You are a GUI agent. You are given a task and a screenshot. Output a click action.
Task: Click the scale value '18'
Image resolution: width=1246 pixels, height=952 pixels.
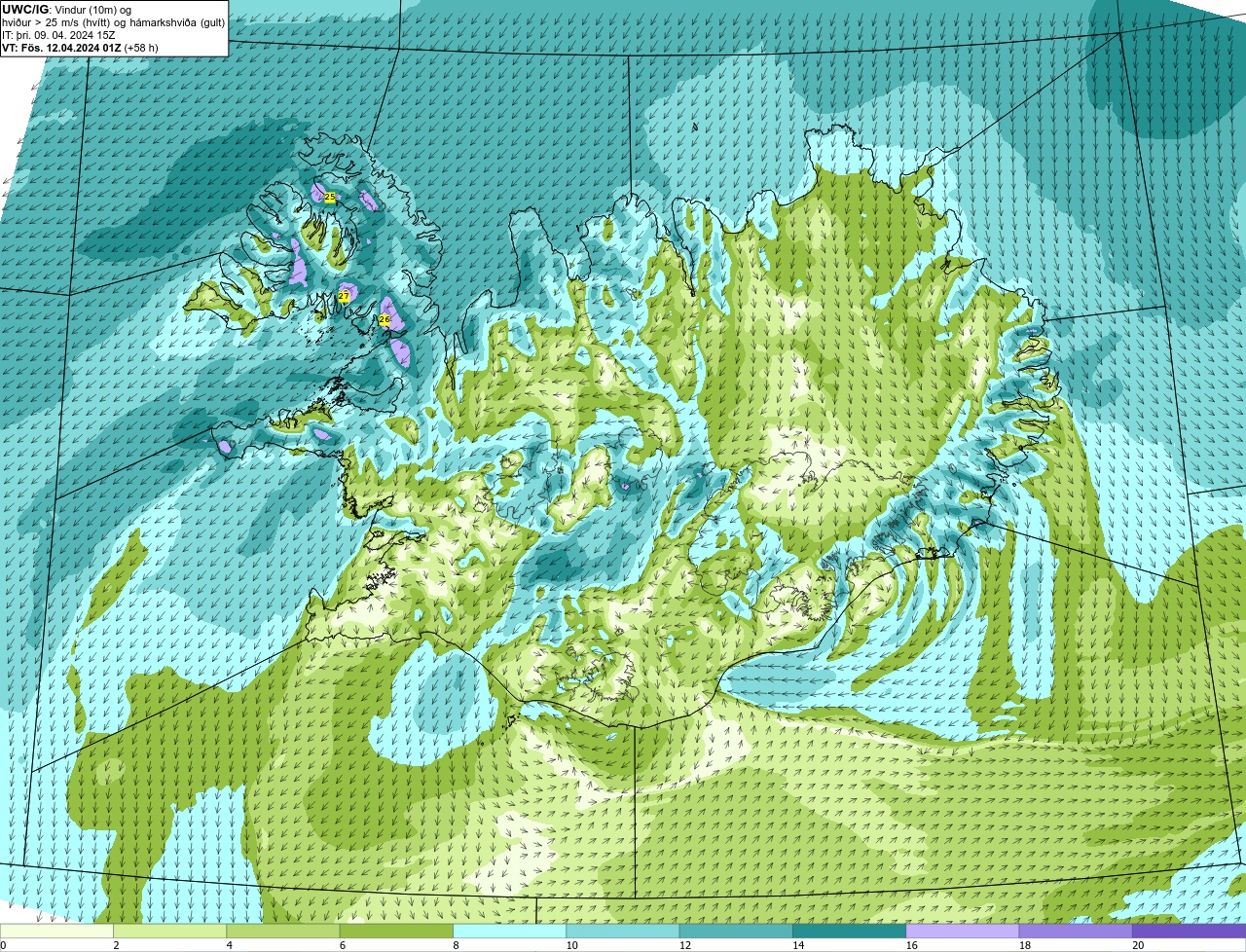click(1024, 945)
